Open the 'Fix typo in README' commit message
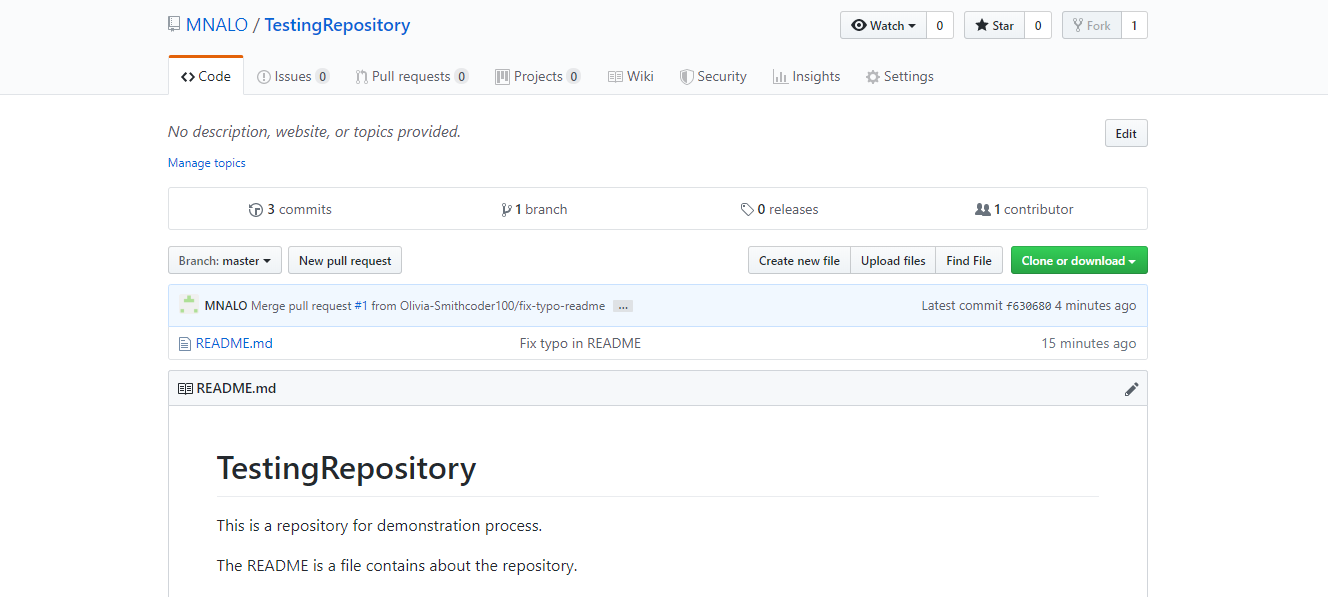 pyautogui.click(x=580, y=343)
